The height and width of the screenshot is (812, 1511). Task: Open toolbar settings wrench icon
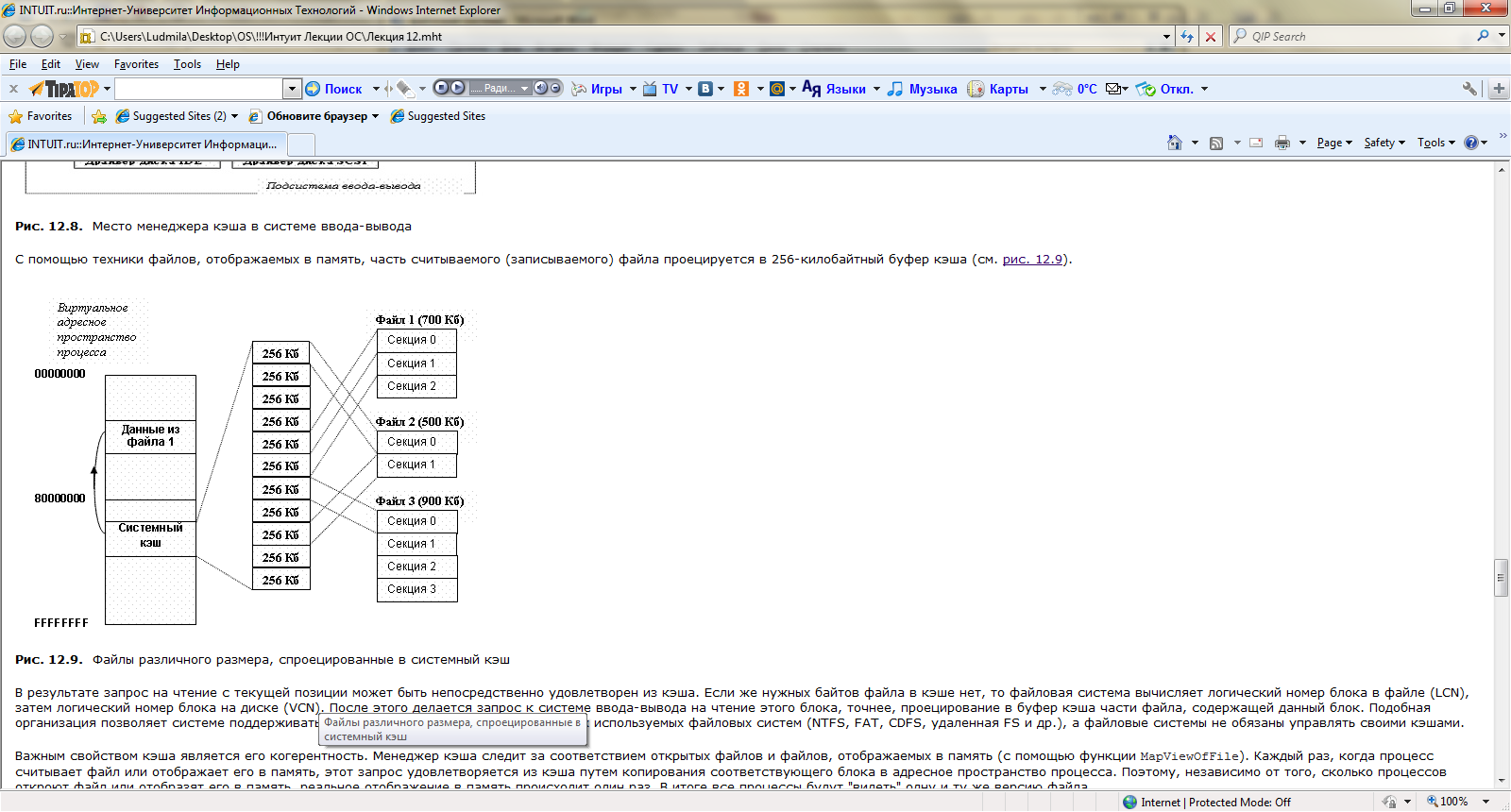point(1469,89)
